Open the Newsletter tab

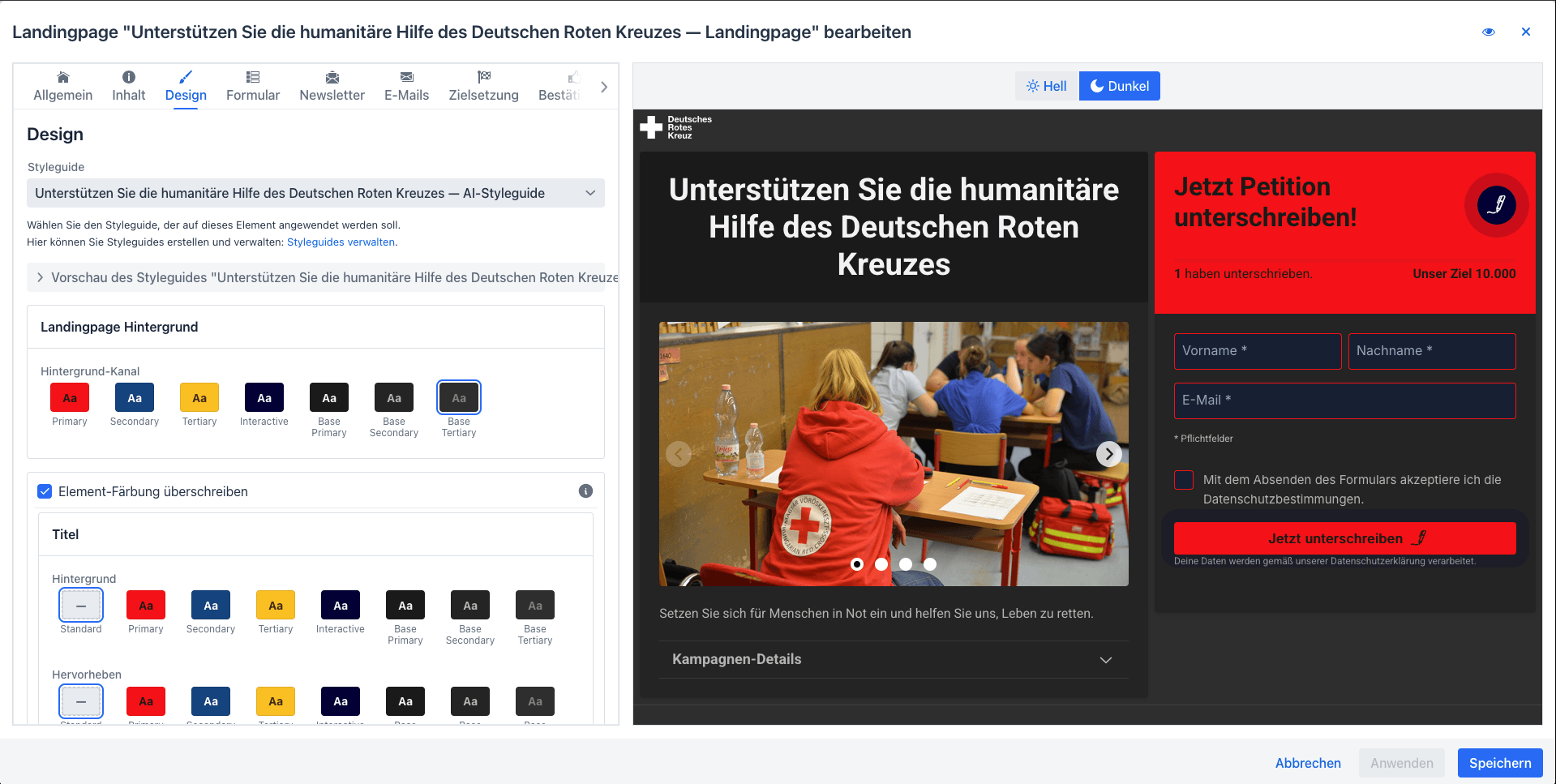point(332,87)
